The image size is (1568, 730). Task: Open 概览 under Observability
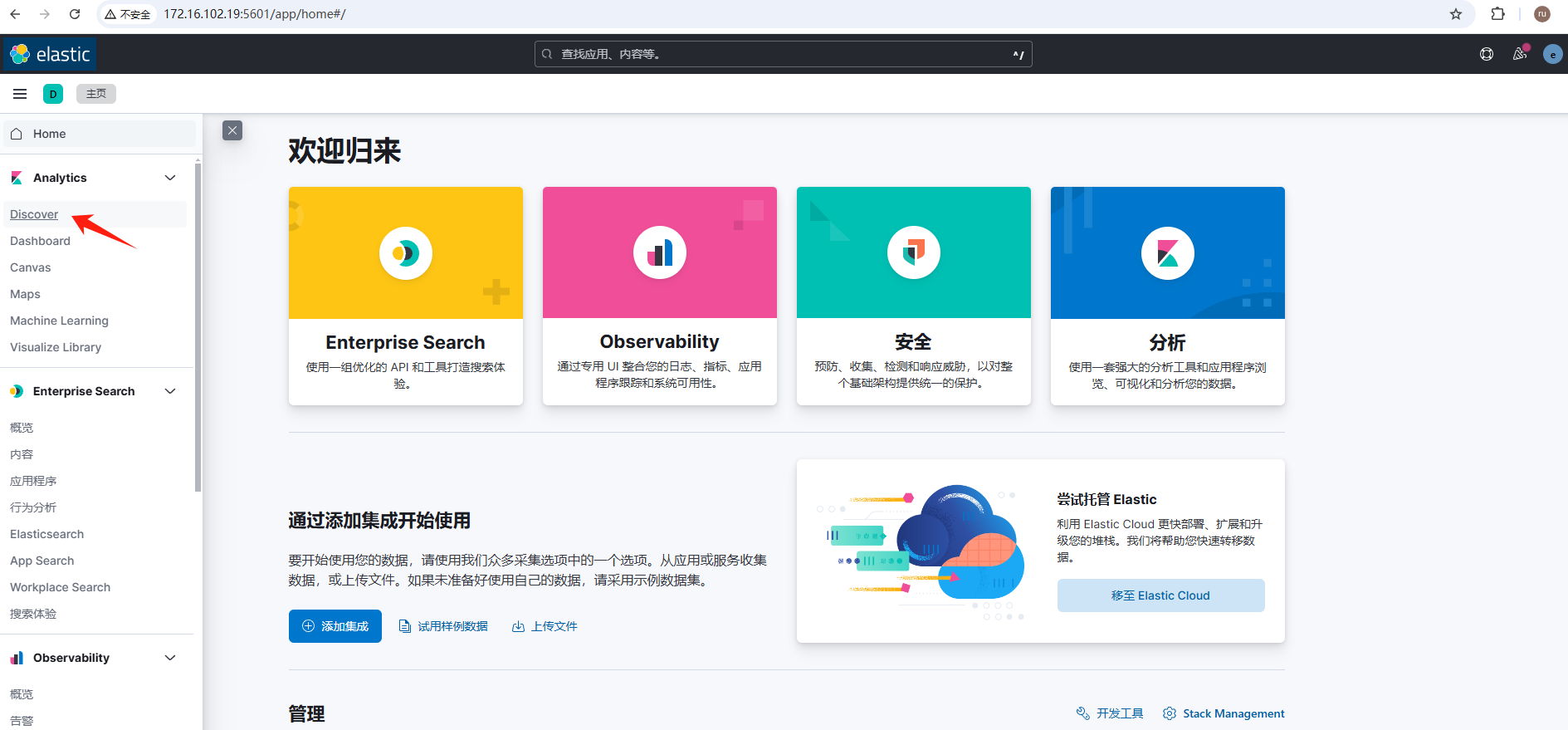click(x=22, y=694)
